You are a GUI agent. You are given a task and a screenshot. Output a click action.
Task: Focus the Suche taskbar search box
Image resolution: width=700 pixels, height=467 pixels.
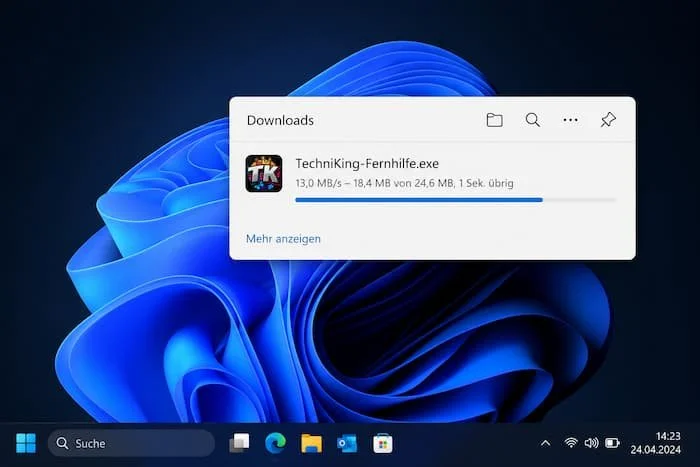[x=131, y=443]
